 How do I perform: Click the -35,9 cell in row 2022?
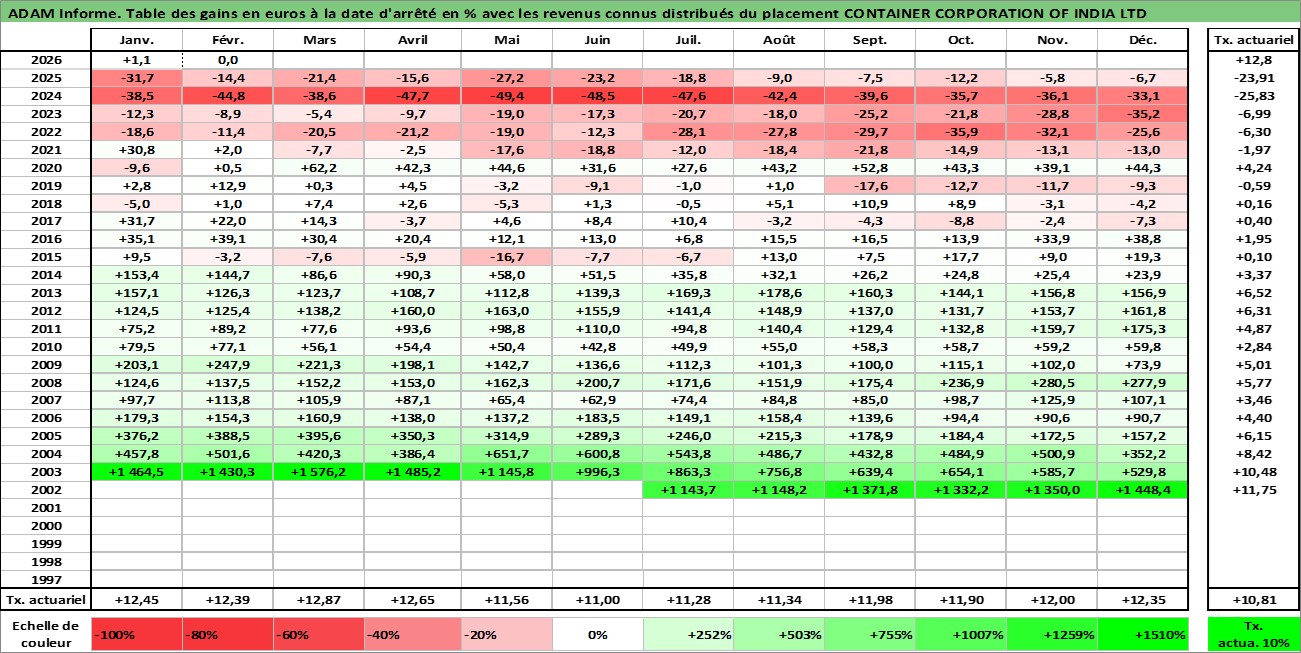960,132
